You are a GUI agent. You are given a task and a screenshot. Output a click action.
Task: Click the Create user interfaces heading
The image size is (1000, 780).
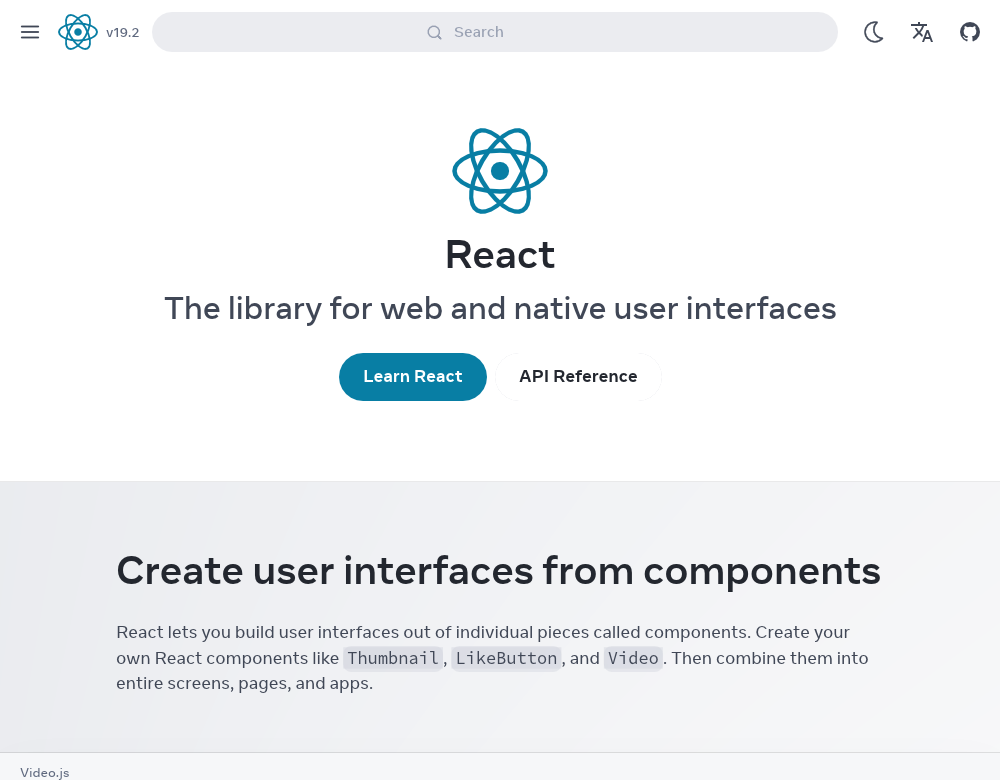(498, 571)
